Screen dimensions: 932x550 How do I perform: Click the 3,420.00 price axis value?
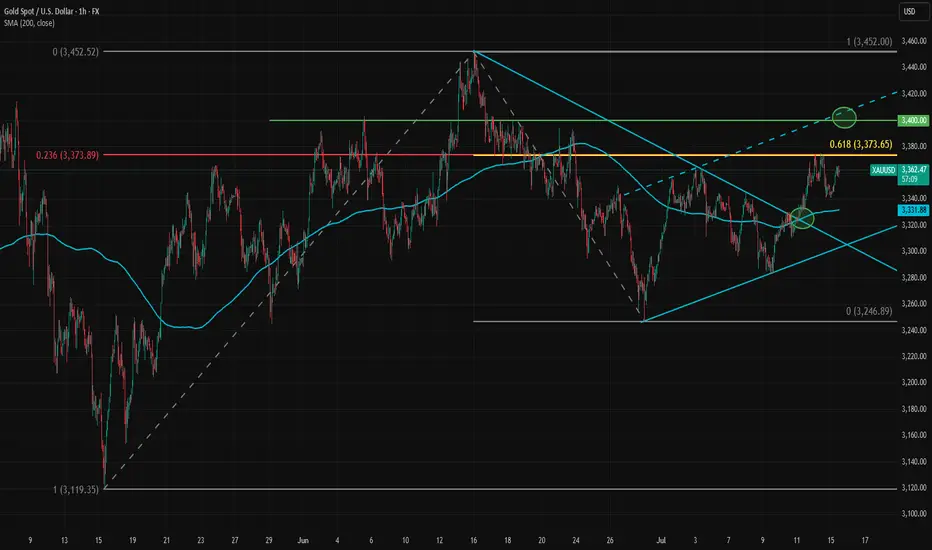click(914, 93)
